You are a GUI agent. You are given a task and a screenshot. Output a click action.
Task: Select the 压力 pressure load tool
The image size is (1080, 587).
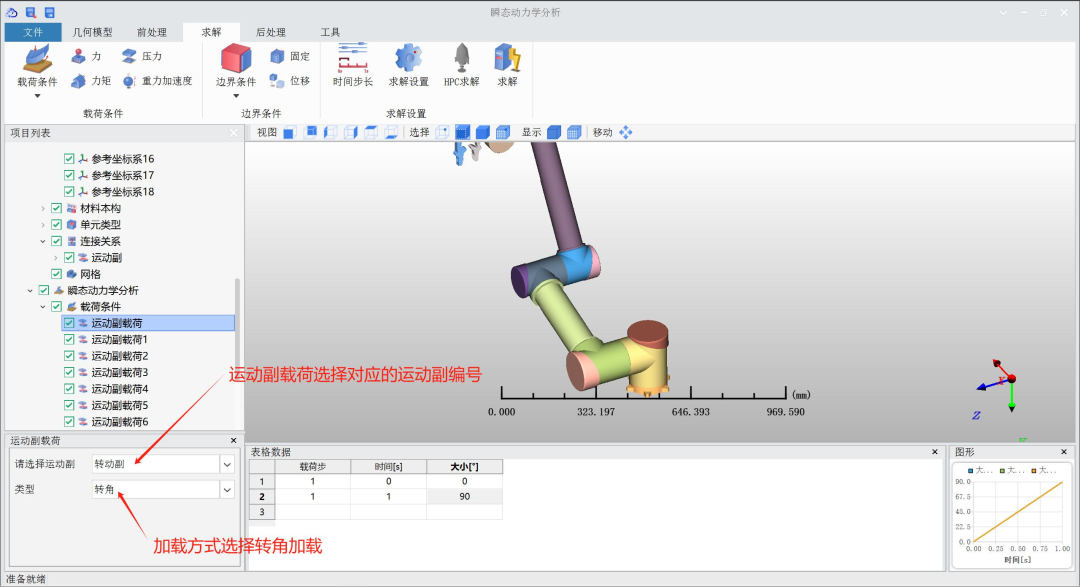coord(141,56)
